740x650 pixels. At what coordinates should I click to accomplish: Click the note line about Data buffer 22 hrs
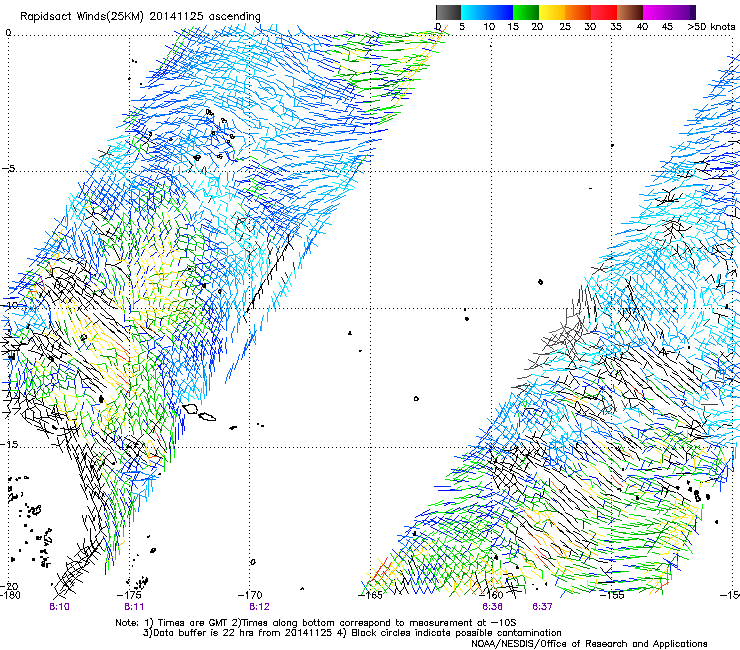pyautogui.click(x=352, y=633)
